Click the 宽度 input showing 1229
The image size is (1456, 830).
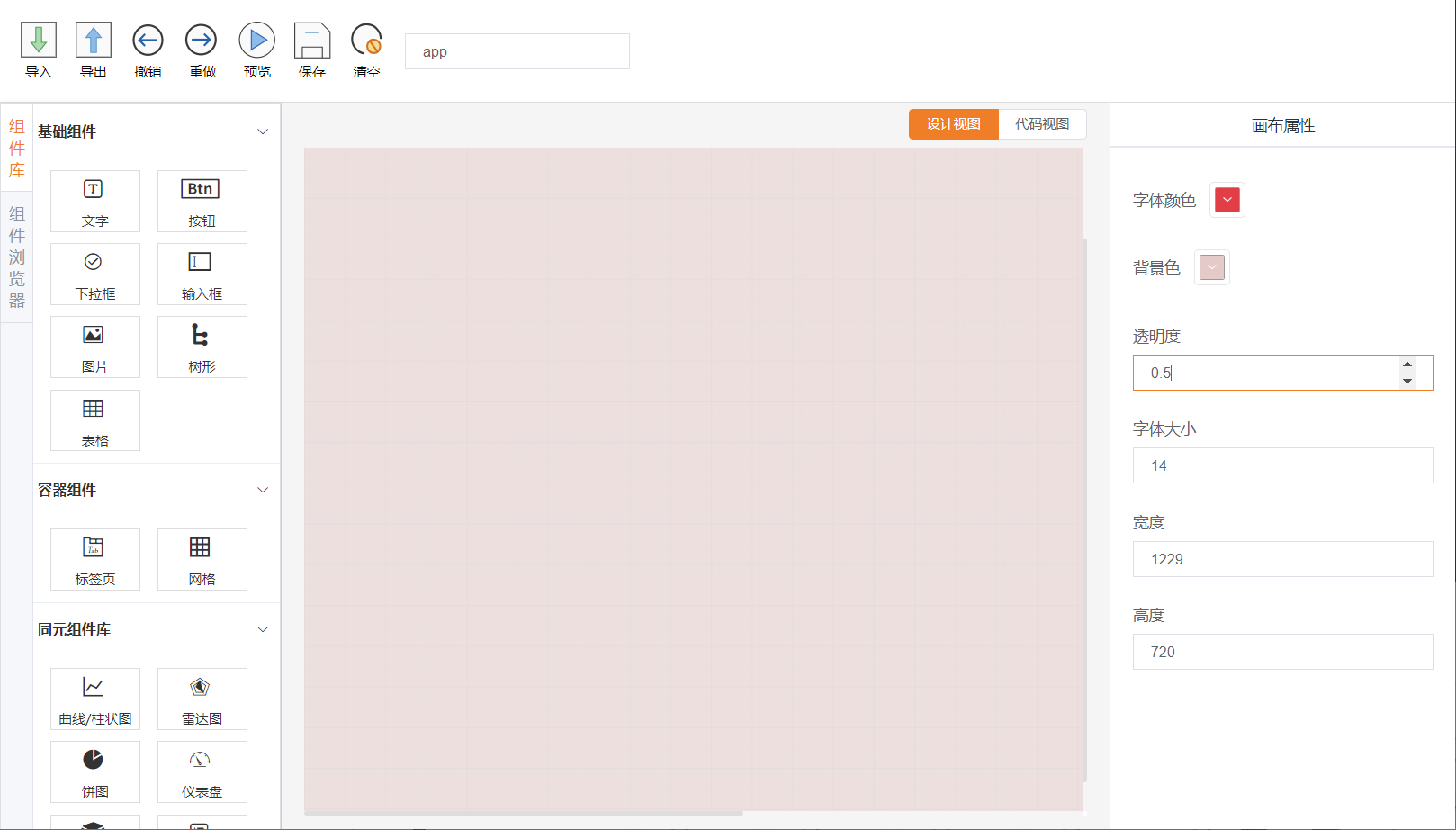coord(1283,559)
